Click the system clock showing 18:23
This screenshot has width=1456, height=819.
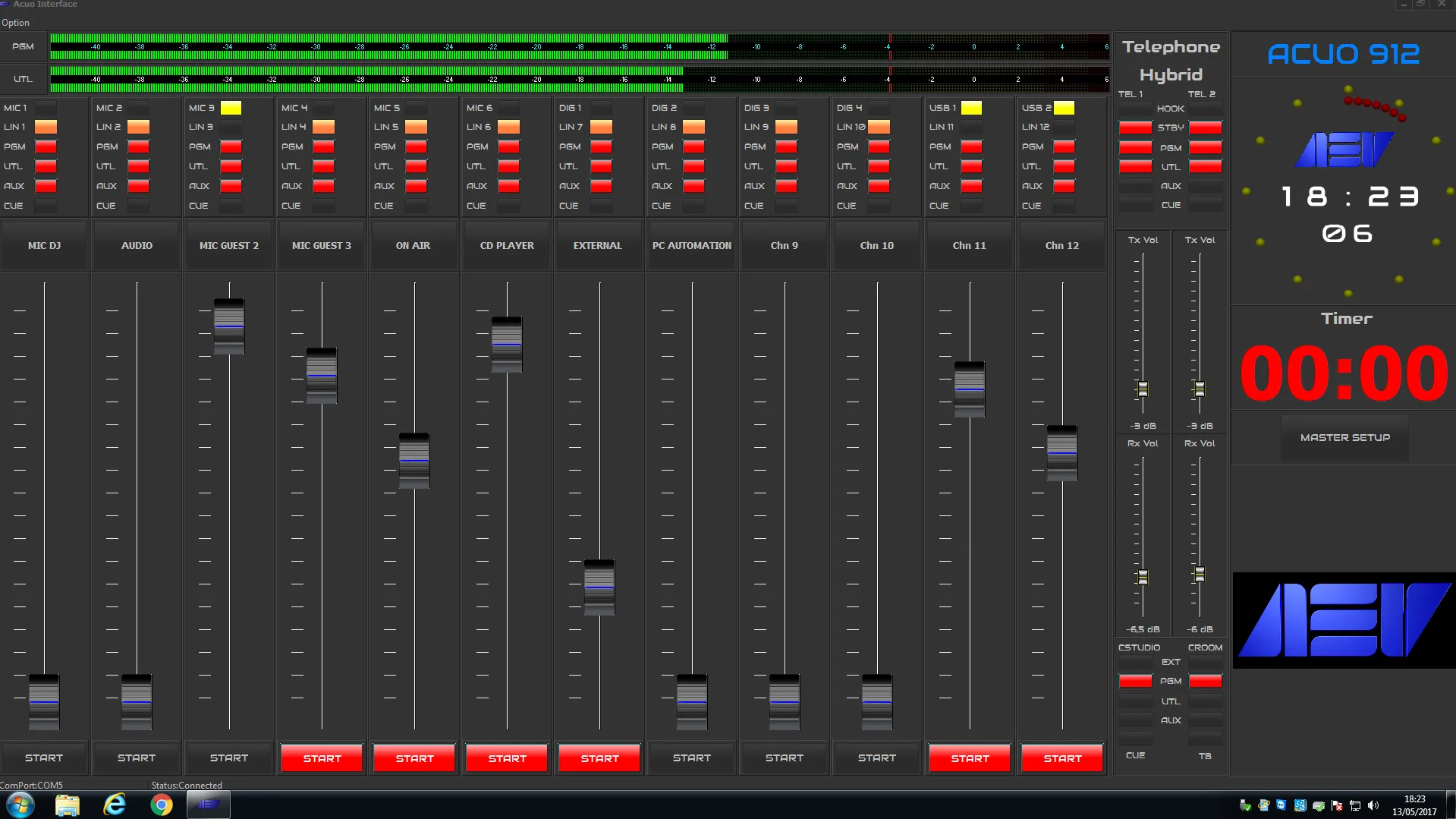point(1414,799)
